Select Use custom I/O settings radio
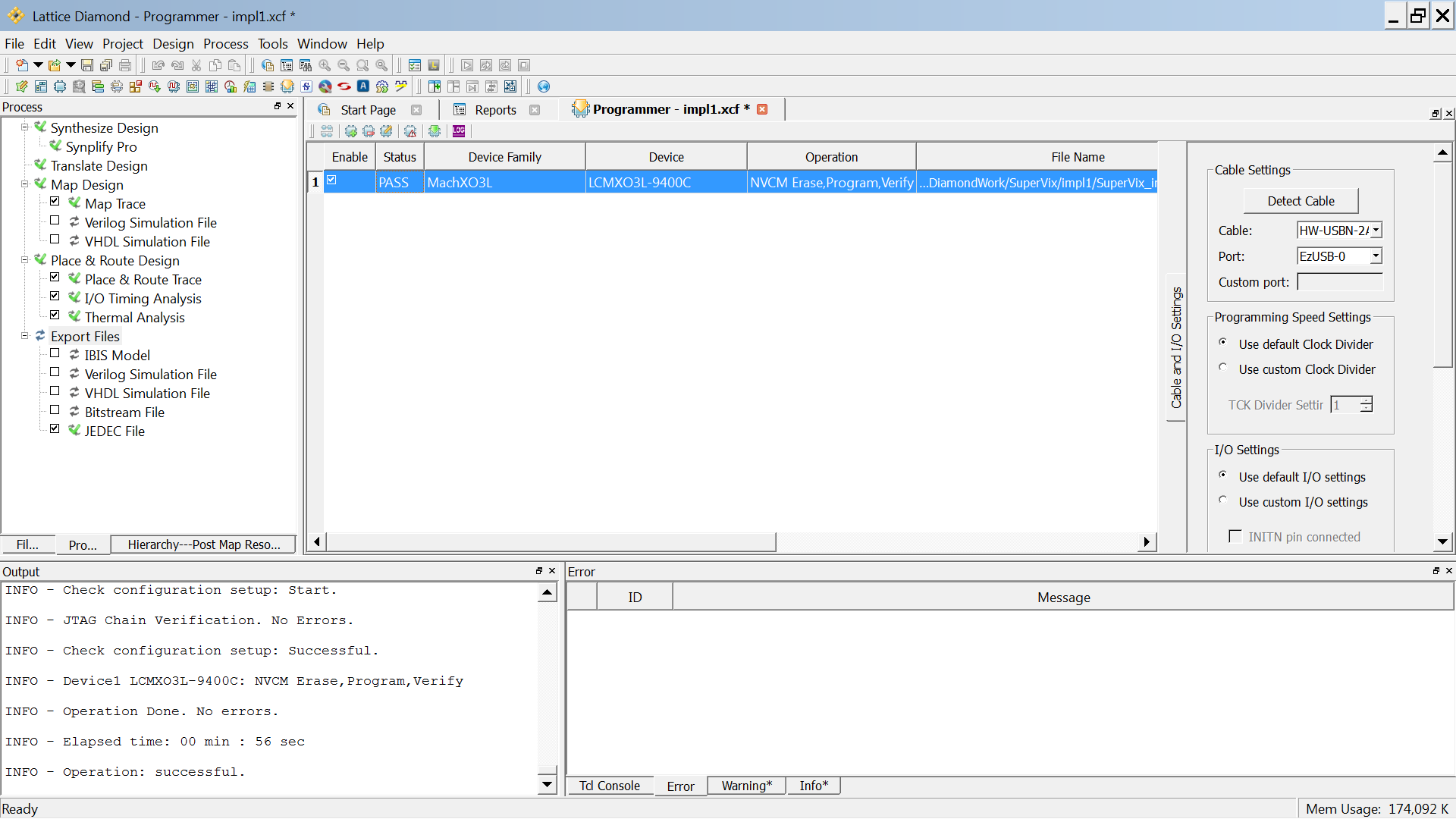The image size is (1456, 819). pos(1223,500)
